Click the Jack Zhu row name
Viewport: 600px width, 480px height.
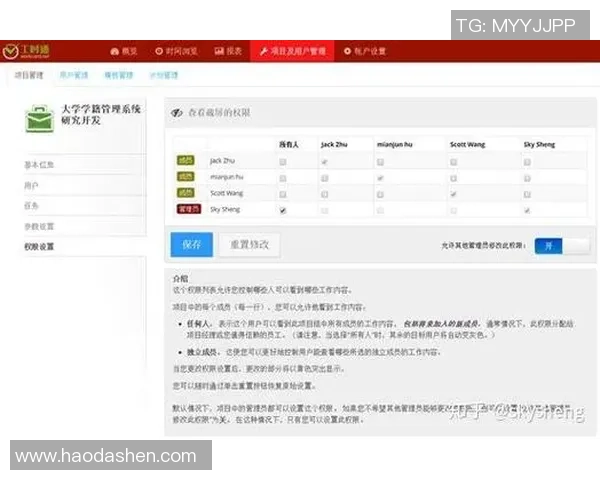[x=222, y=160]
